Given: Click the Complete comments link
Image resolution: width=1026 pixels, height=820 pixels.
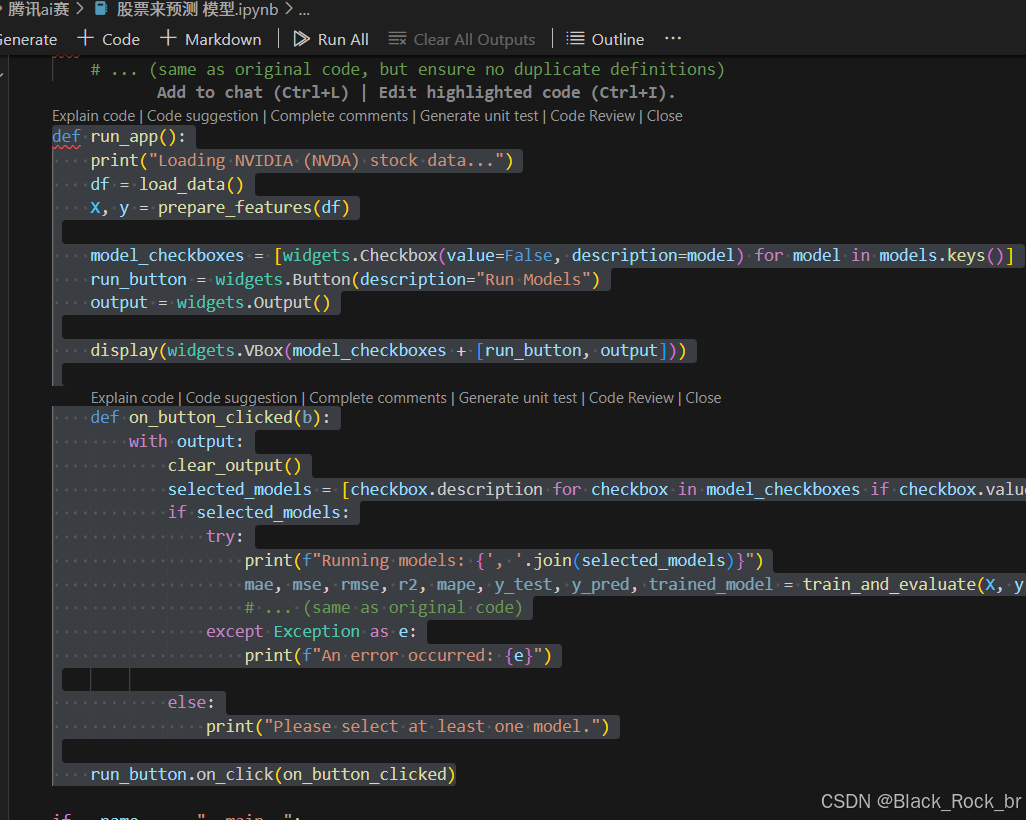Looking at the screenshot, I should (342, 115).
